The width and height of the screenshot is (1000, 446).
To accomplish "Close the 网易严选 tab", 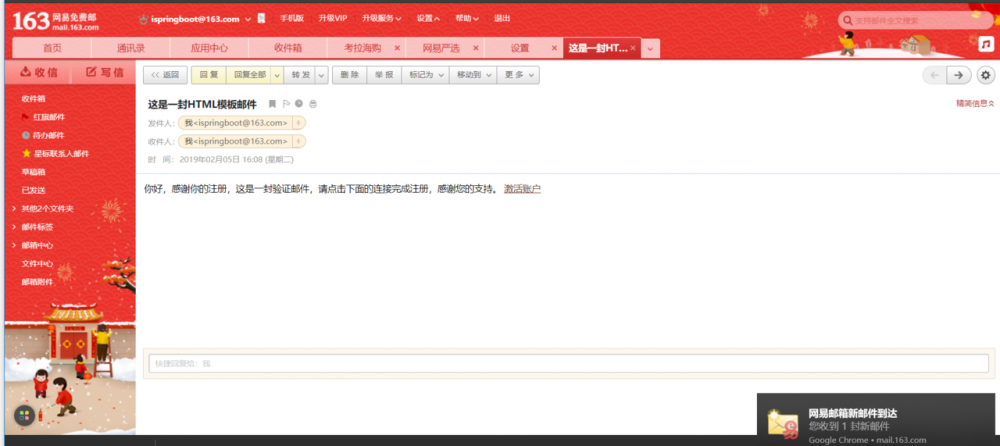I will [x=476, y=48].
